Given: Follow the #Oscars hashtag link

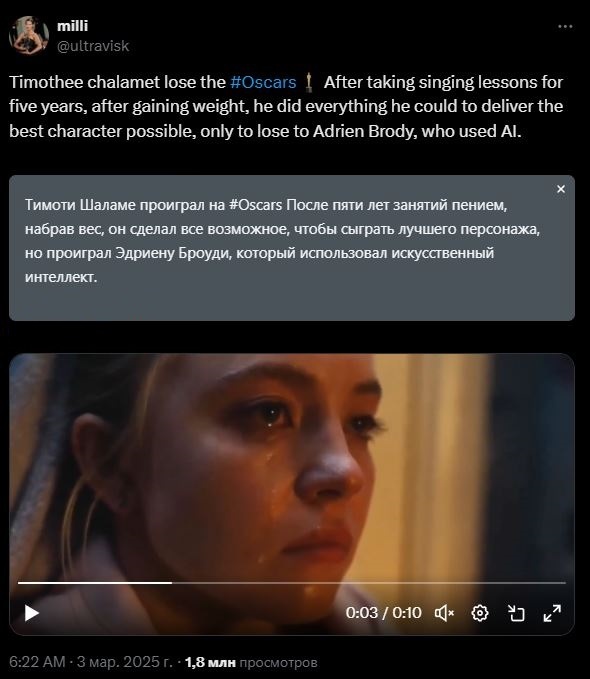Looking at the screenshot, I should tap(263, 82).
